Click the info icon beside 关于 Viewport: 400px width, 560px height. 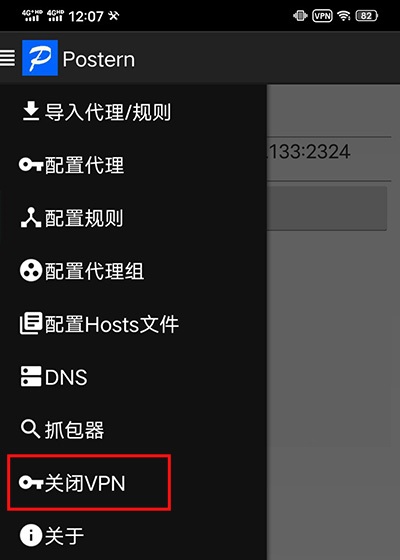(31, 535)
